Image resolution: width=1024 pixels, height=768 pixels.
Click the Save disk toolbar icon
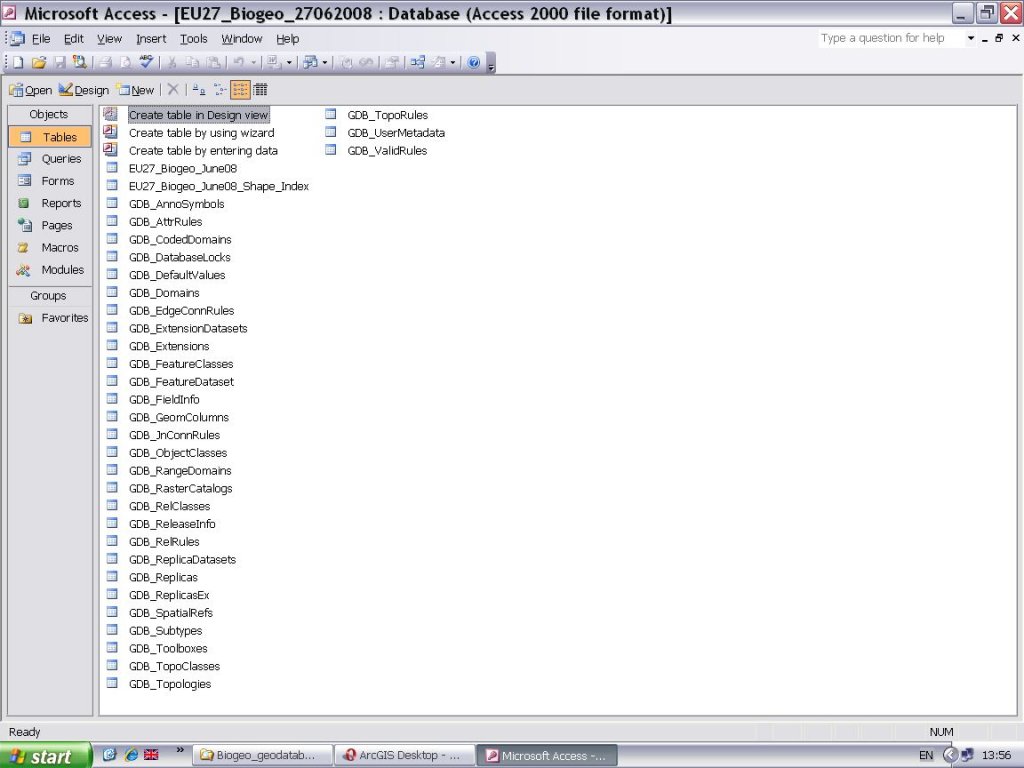pyautogui.click(x=59, y=62)
